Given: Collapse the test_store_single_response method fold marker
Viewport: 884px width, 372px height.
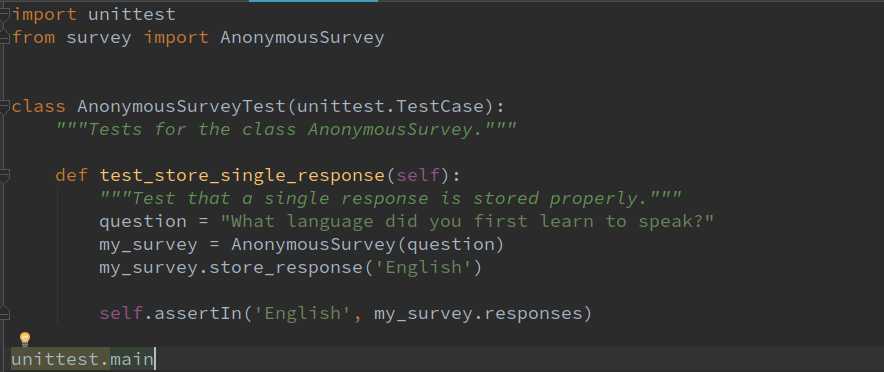Looking at the screenshot, I should pyautogui.click(x=5, y=175).
